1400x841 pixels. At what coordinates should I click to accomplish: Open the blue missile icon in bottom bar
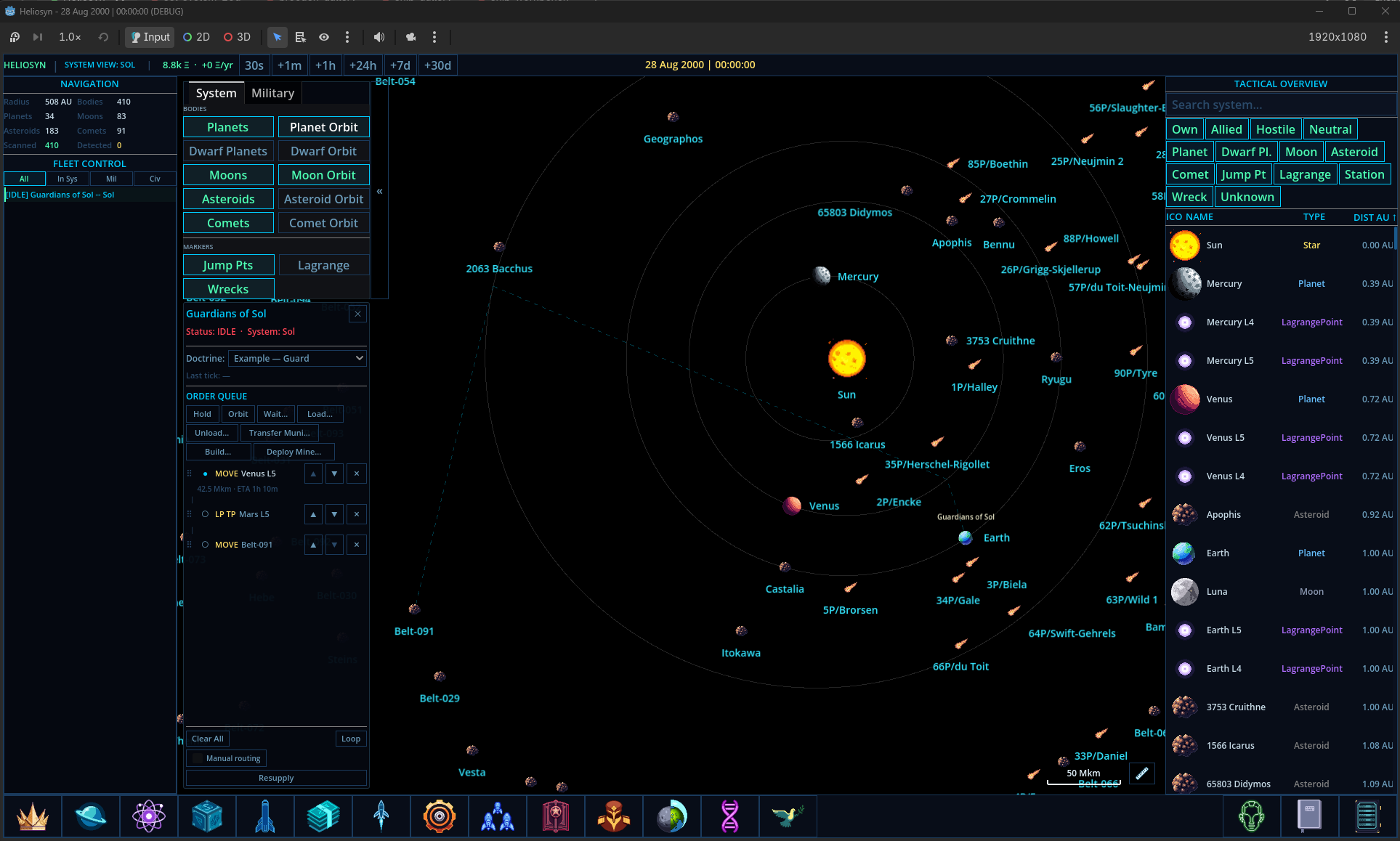(265, 816)
